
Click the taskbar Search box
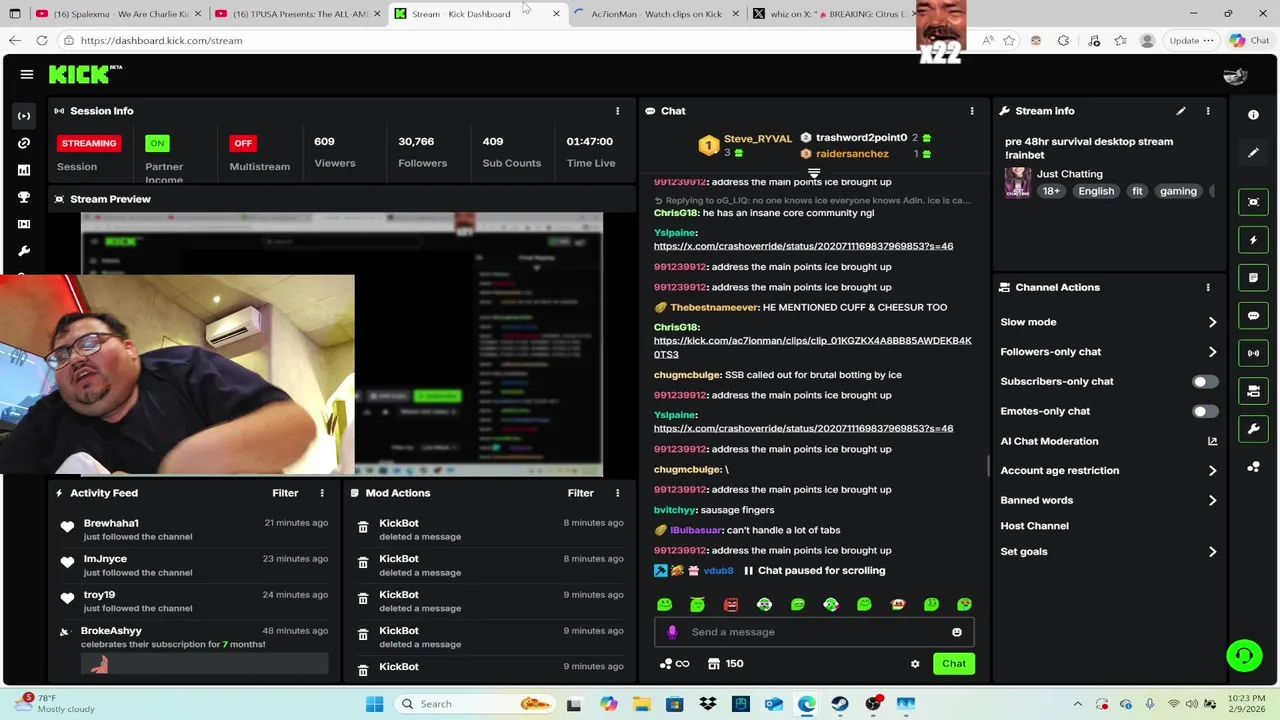(476, 704)
